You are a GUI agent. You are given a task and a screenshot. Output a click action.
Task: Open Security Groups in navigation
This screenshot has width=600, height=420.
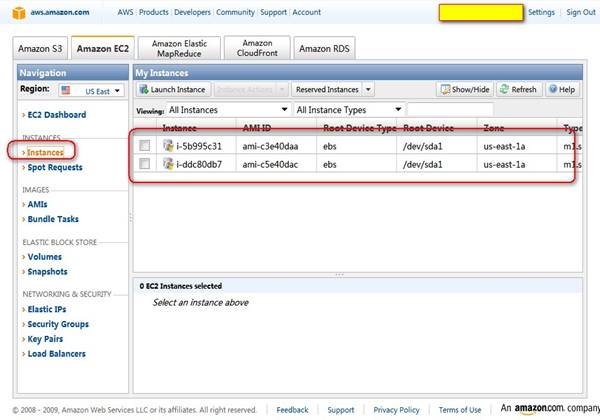pyautogui.click(x=58, y=324)
